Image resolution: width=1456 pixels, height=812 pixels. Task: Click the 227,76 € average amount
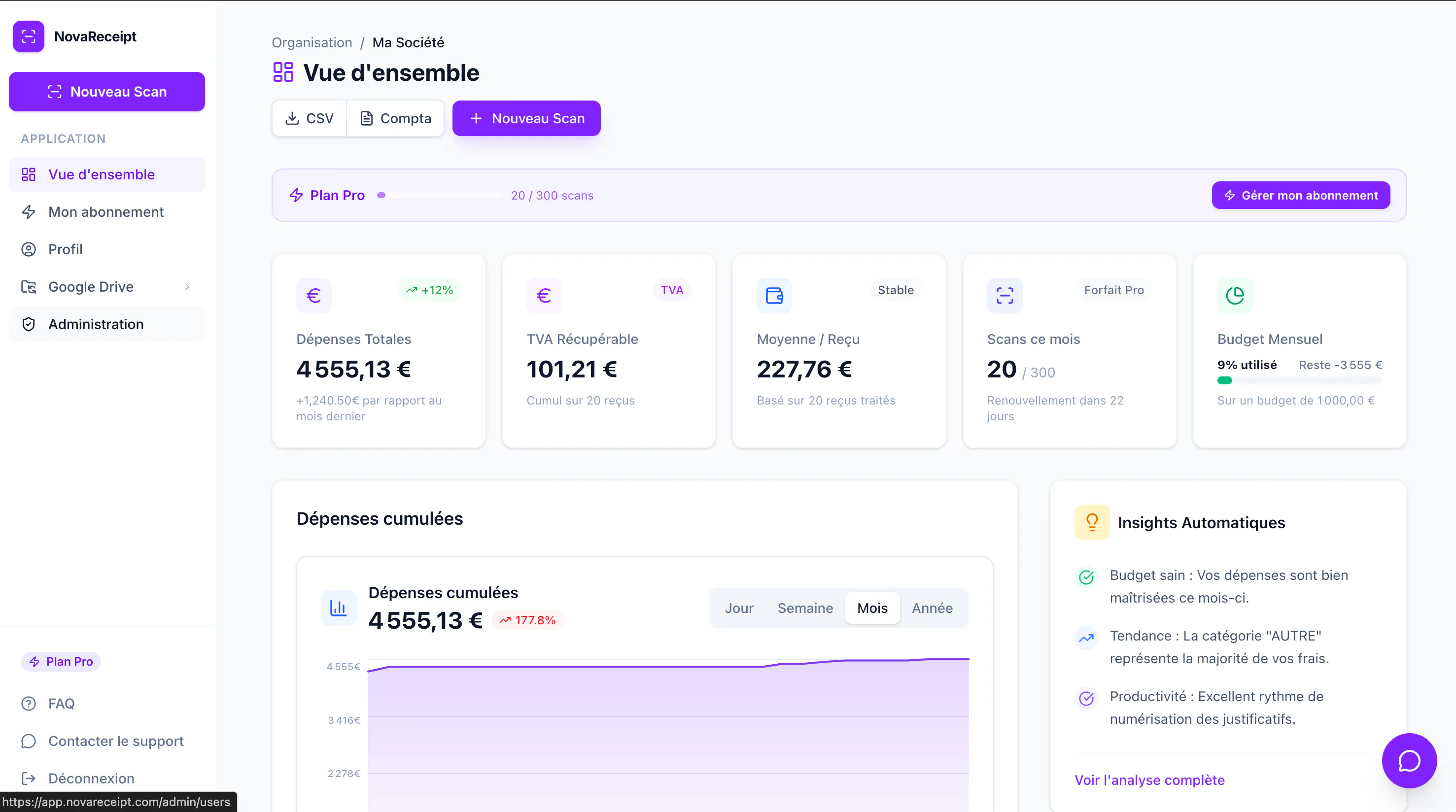(x=804, y=370)
